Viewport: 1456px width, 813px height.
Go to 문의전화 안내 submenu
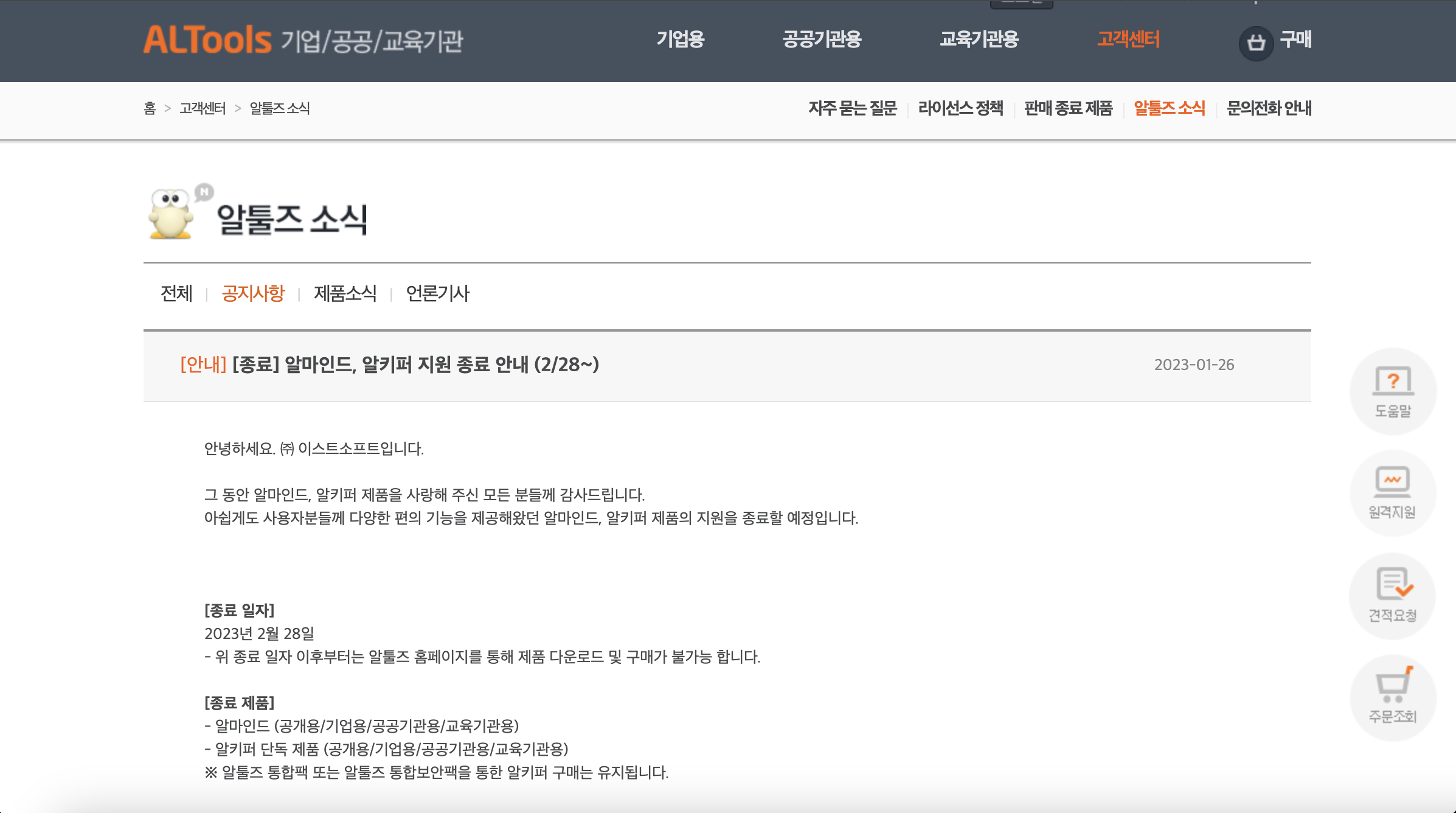1269,108
